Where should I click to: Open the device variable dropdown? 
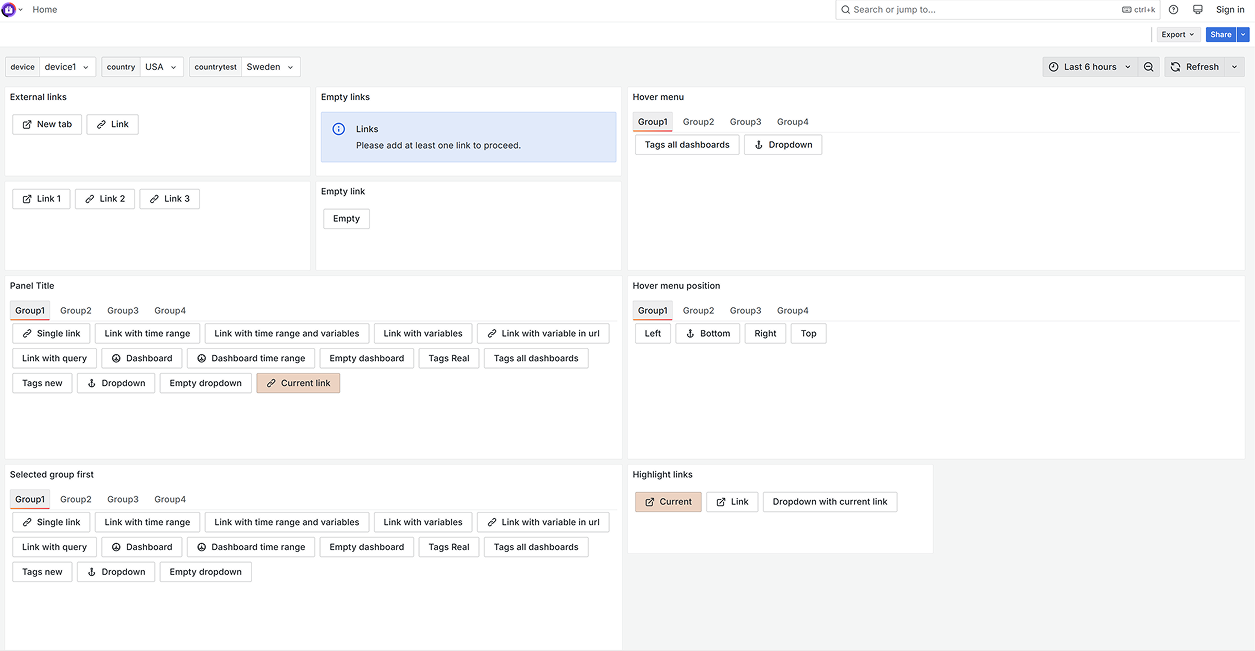67,67
